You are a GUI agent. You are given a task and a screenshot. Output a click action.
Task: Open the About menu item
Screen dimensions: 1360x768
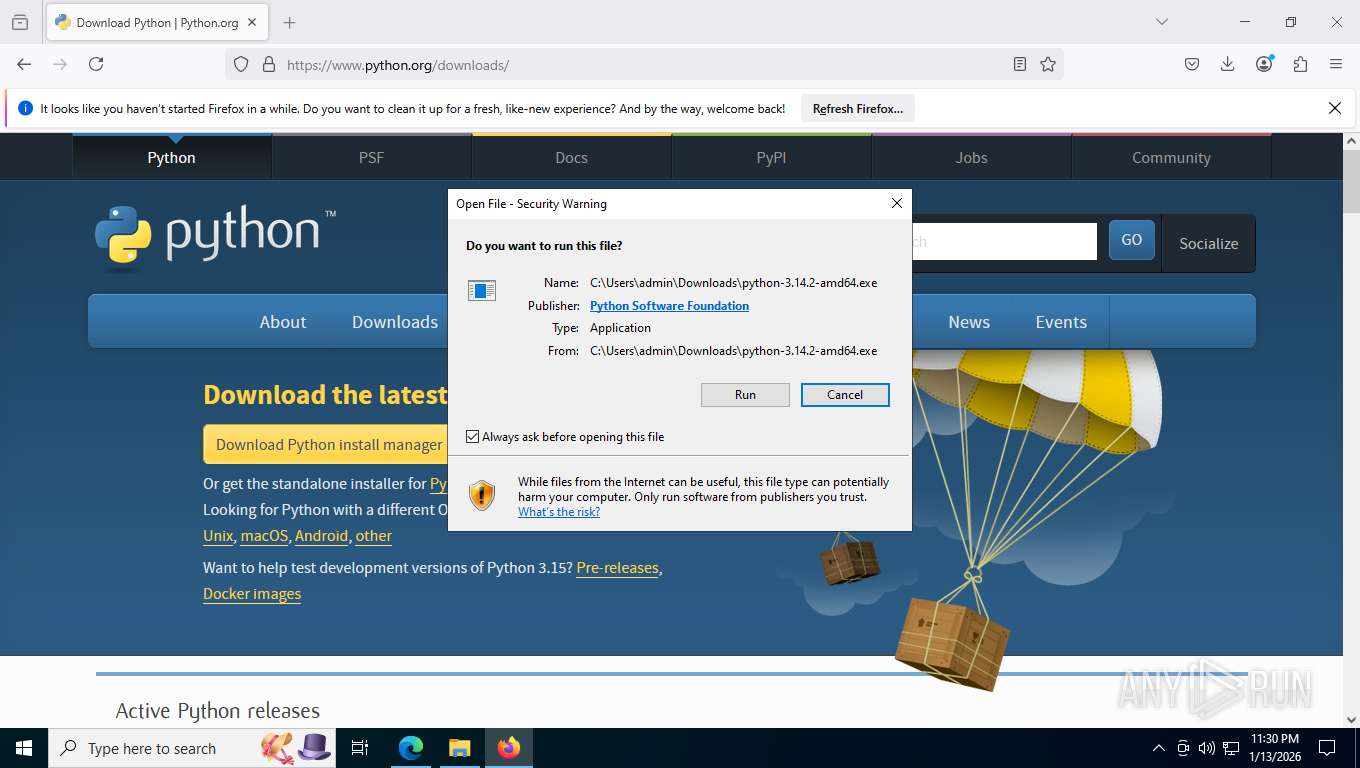tap(283, 322)
